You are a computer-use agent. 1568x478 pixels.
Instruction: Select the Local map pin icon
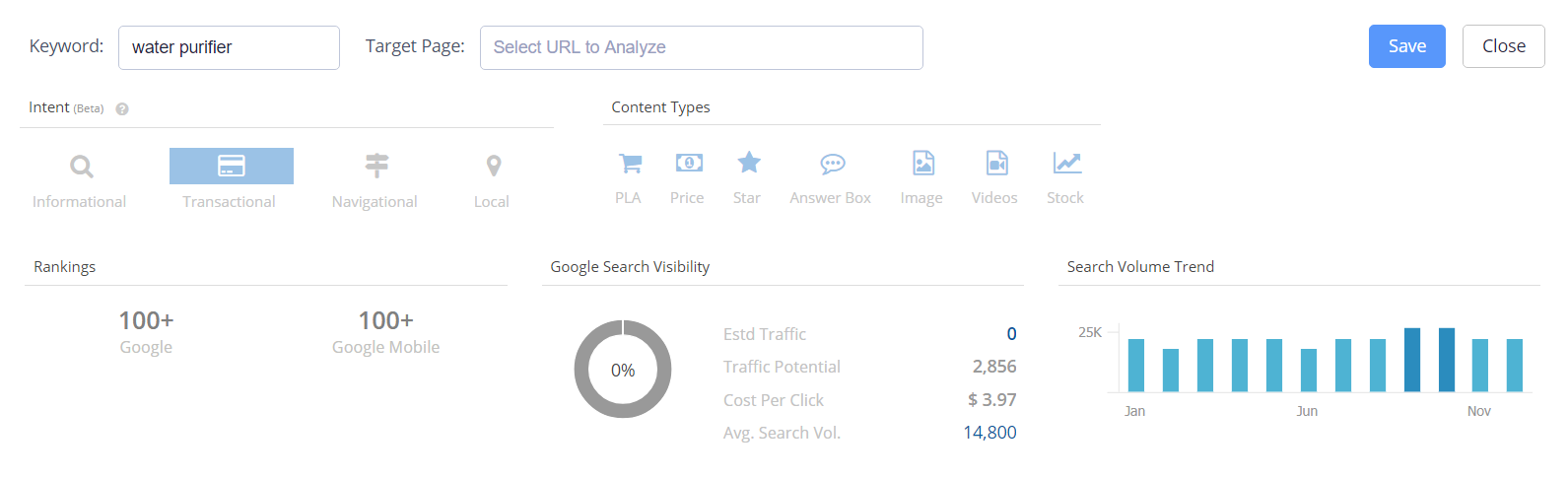click(x=494, y=166)
